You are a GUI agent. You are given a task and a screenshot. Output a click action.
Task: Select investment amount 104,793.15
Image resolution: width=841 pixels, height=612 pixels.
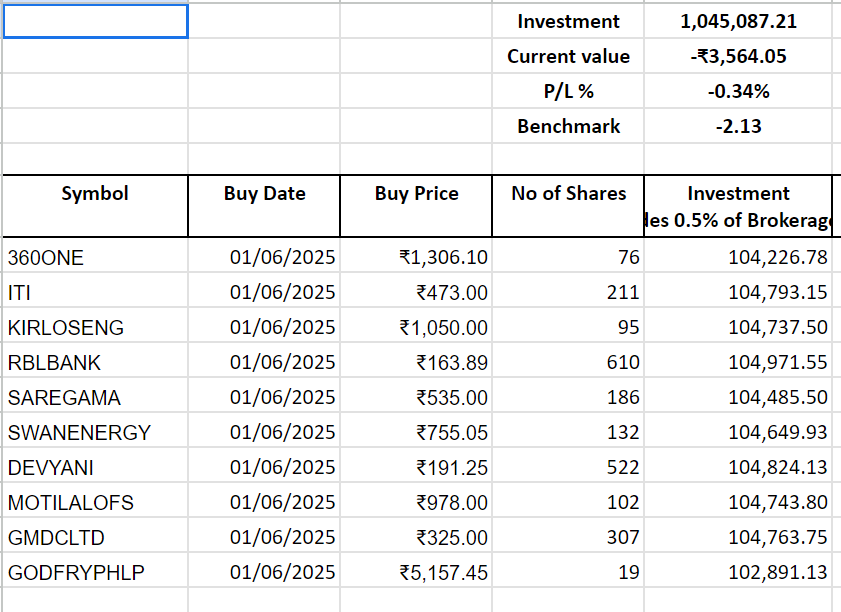[738, 292]
